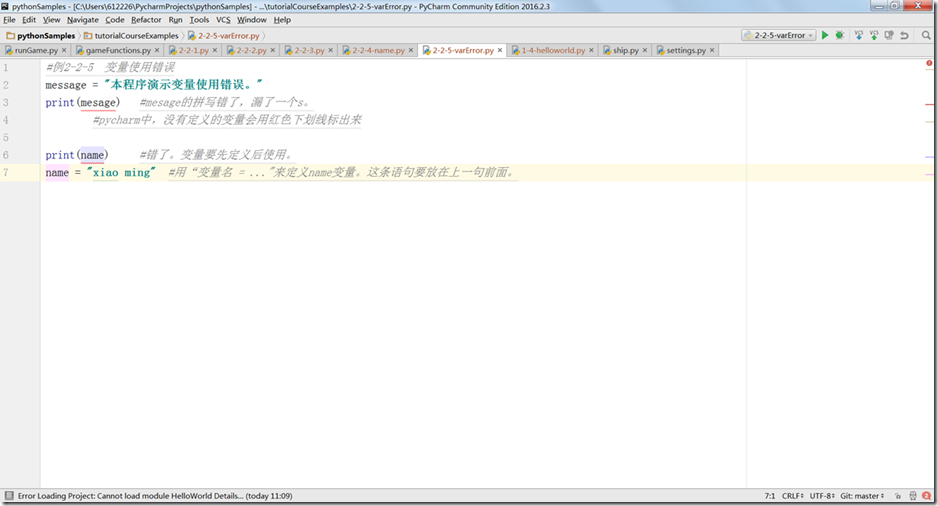Click VCS commit changes icon (green arrow)
Screen dimensions: 938x506
[874, 35]
